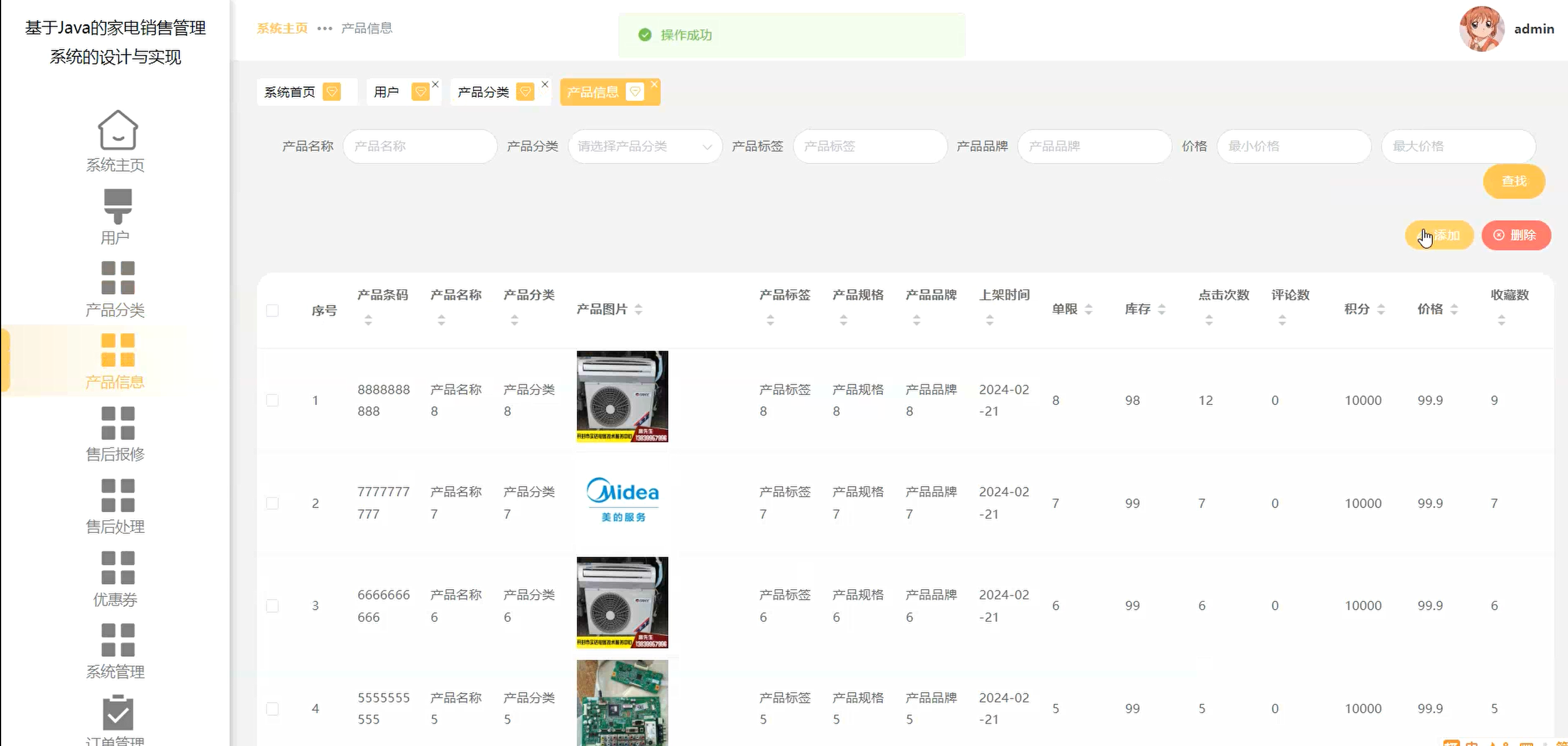
Task: Switch to the 系统首页 tab
Action: (x=290, y=92)
